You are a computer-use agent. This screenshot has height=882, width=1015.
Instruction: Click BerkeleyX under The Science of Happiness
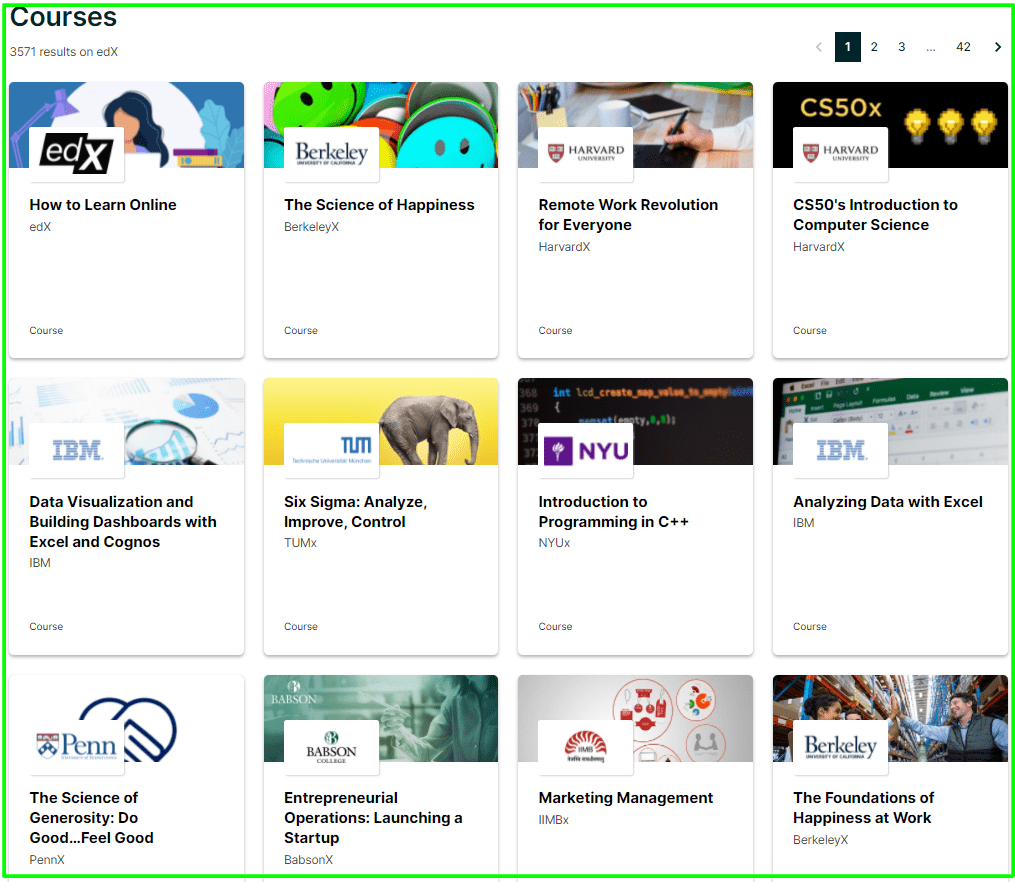pos(311,227)
